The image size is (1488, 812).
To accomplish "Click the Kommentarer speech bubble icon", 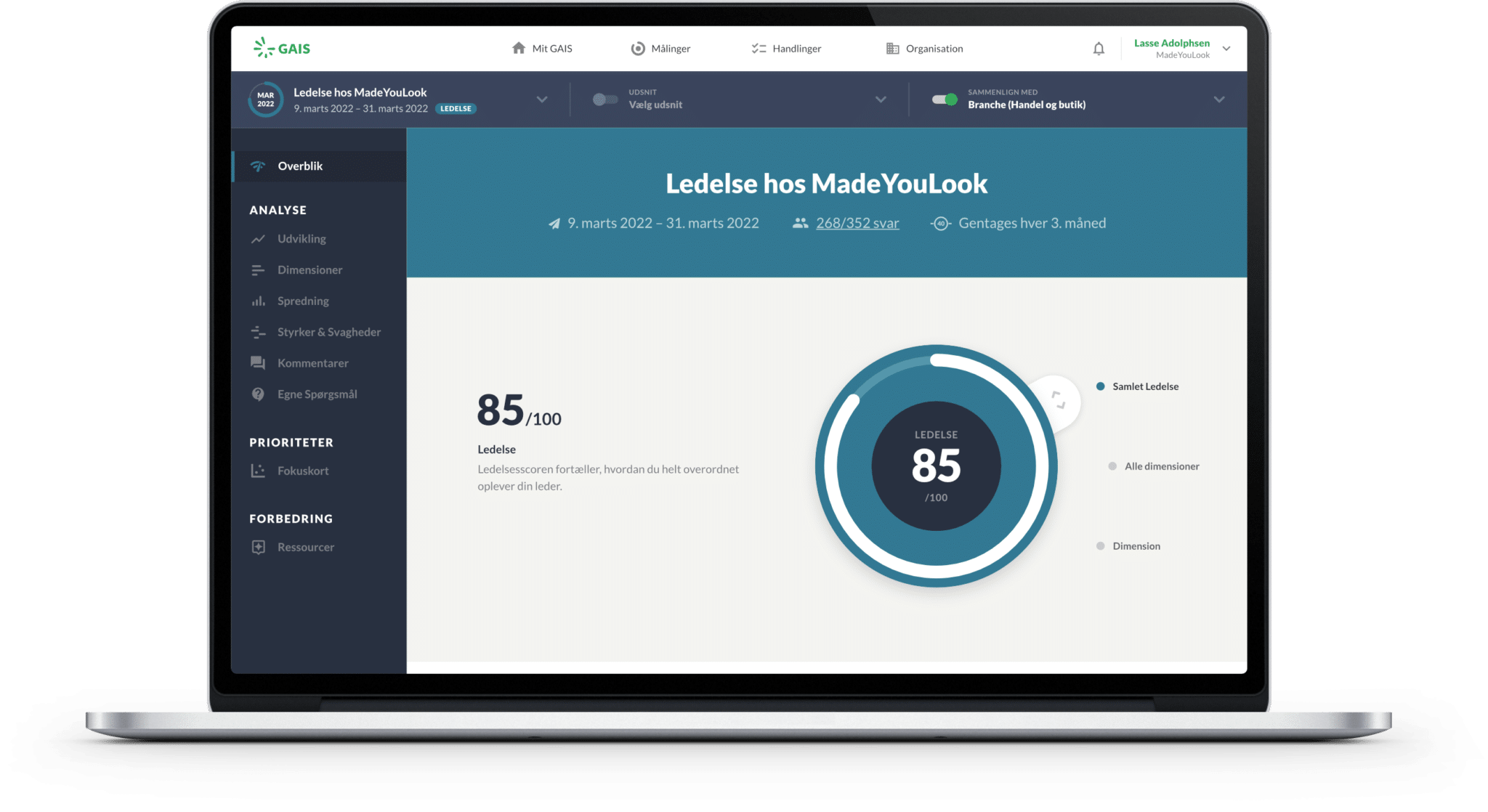I will pyautogui.click(x=258, y=362).
